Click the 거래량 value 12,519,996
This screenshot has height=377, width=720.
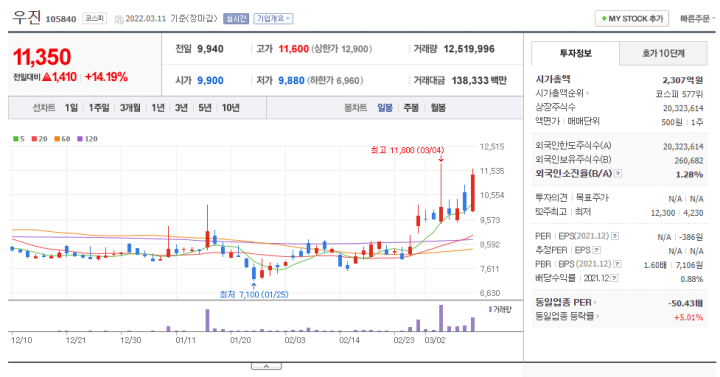469,49
